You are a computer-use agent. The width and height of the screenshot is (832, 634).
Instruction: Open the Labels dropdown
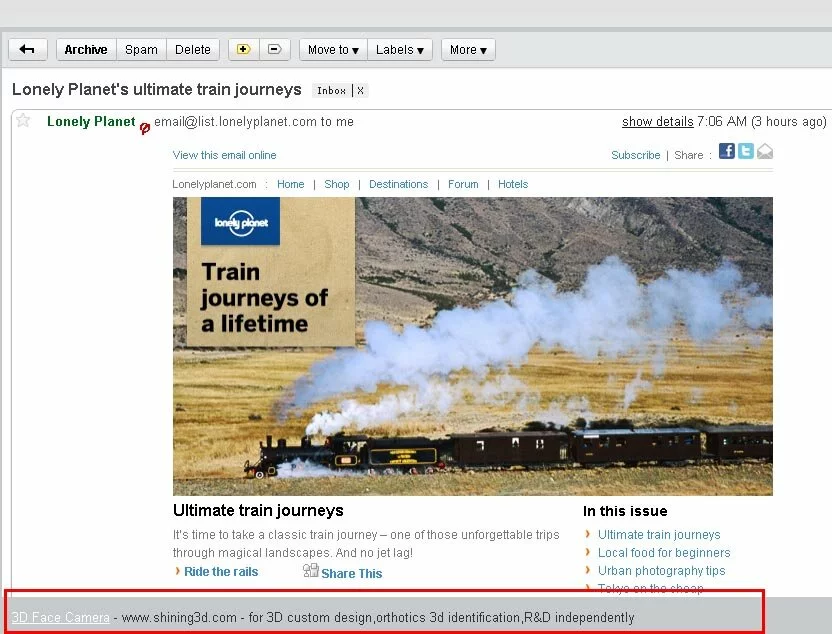400,49
